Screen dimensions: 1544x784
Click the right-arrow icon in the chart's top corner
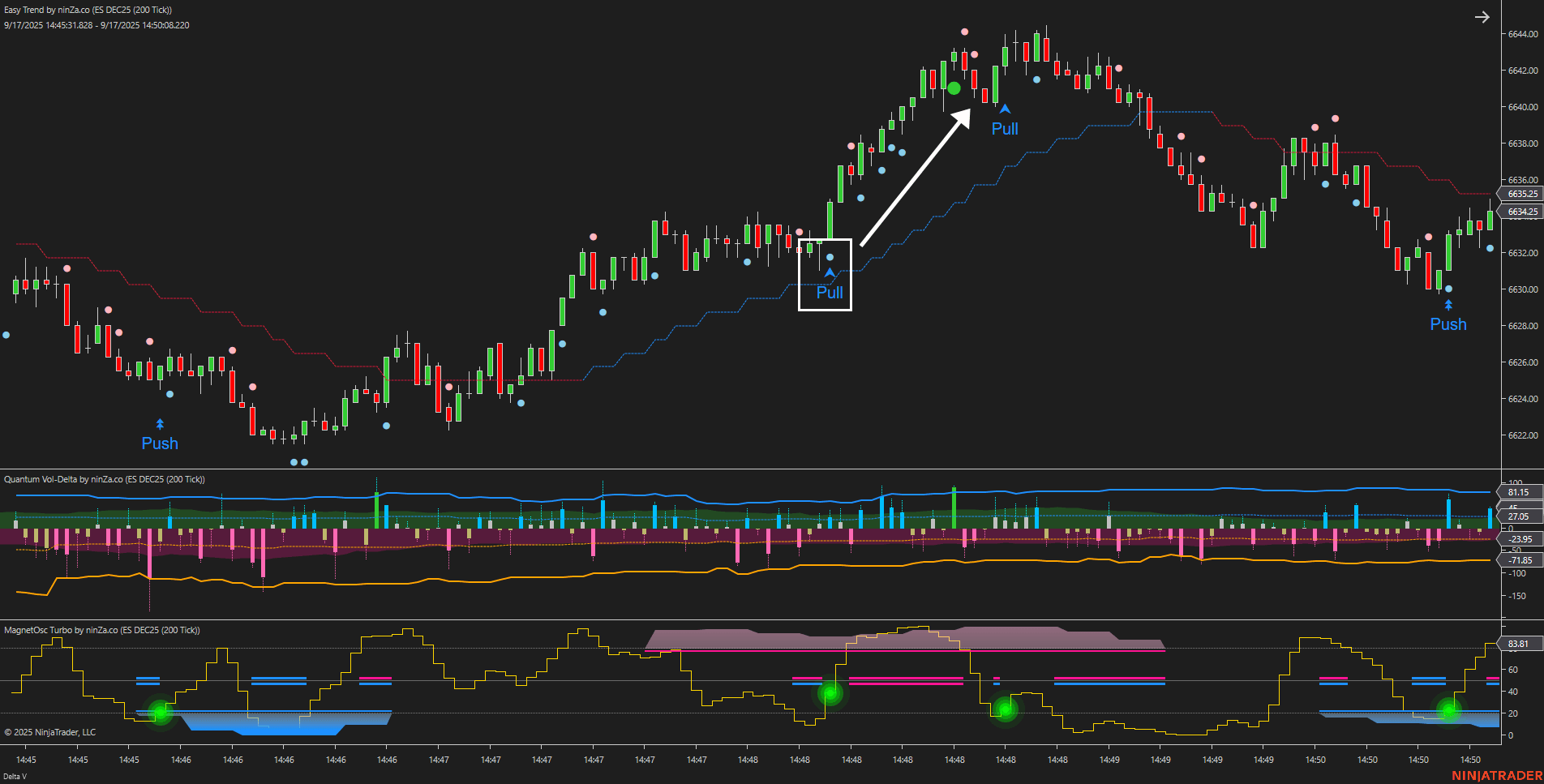1482,17
